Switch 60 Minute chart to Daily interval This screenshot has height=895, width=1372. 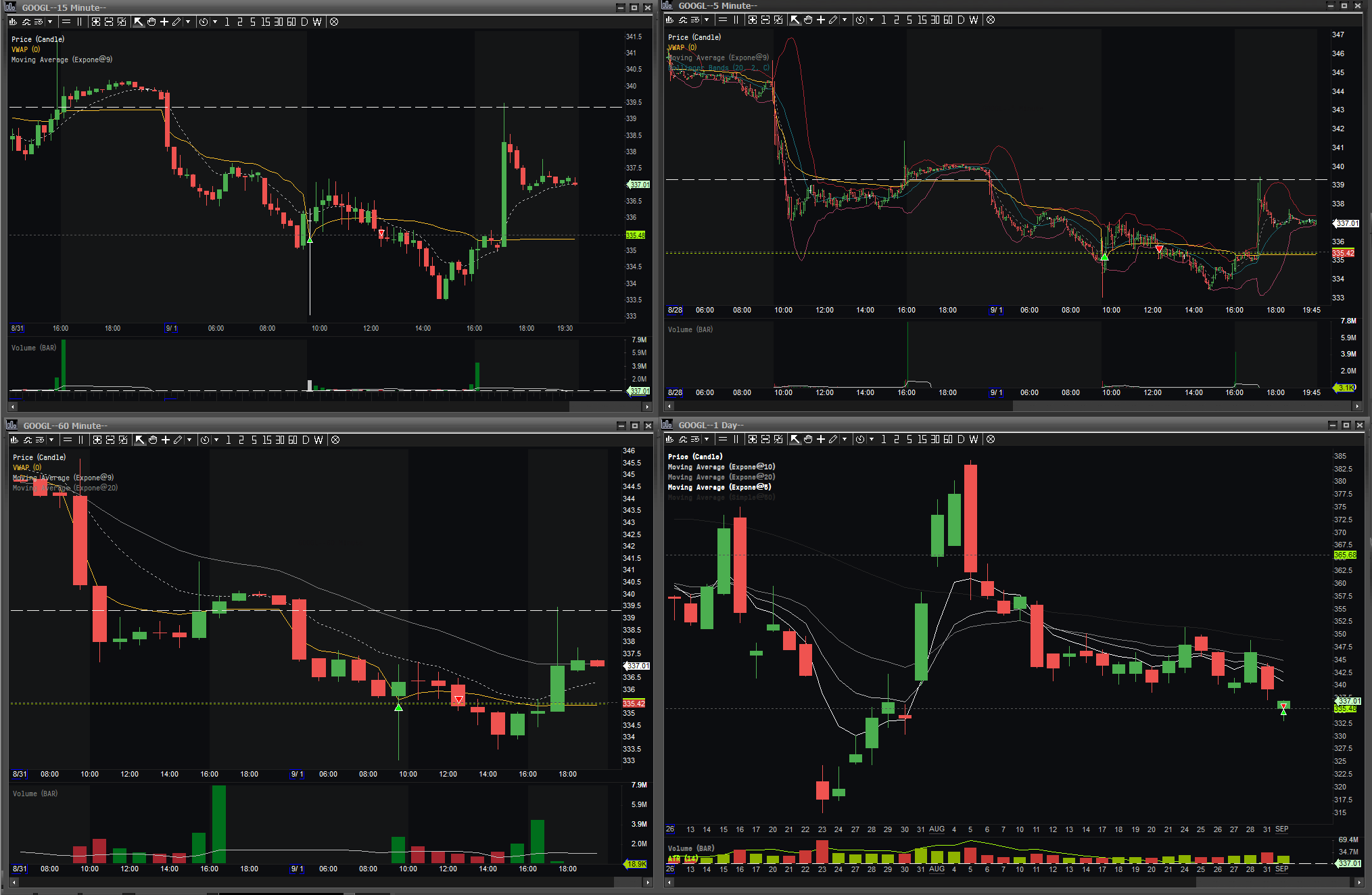click(306, 440)
